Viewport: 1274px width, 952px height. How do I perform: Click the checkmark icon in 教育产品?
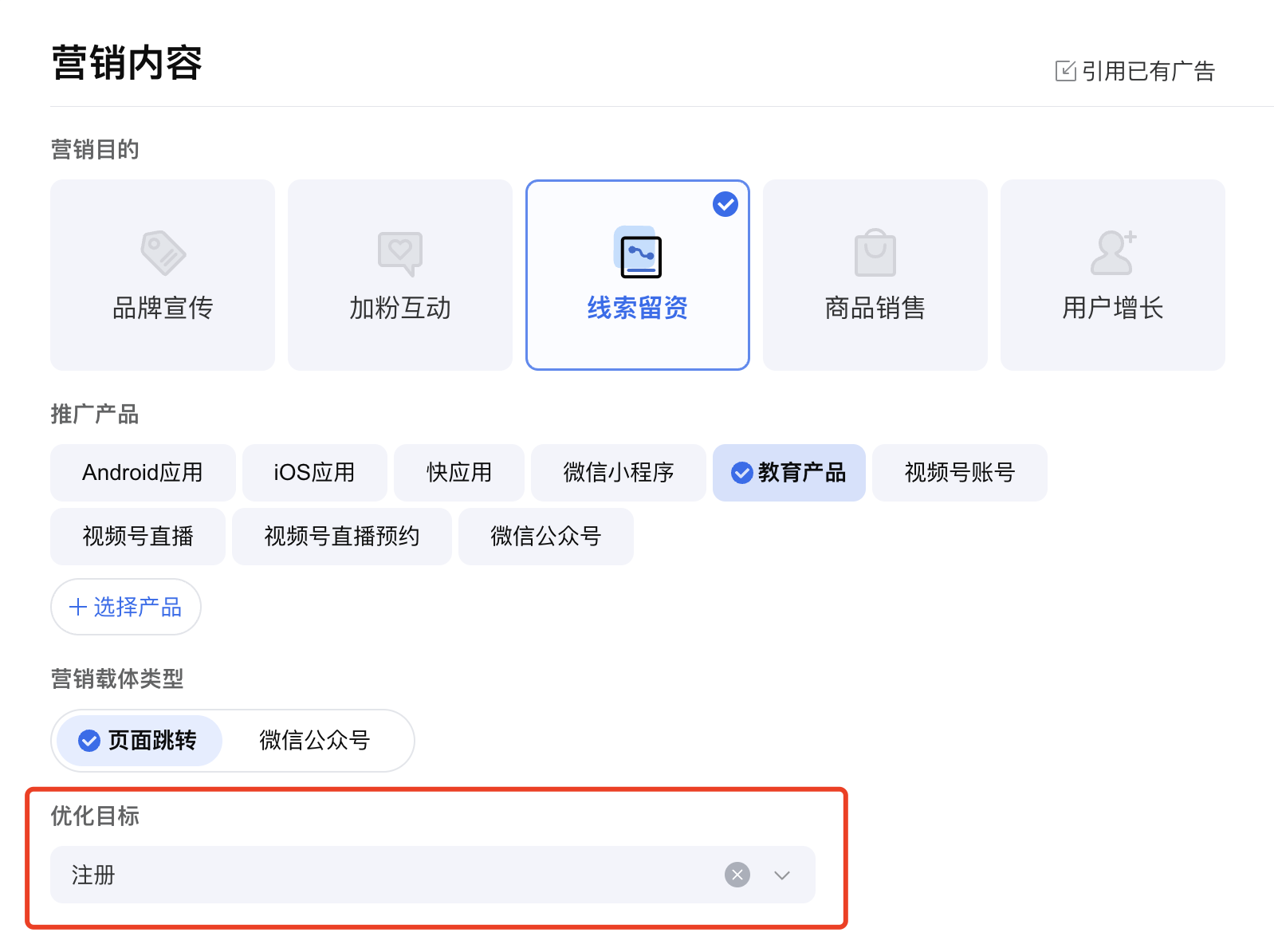point(742,473)
